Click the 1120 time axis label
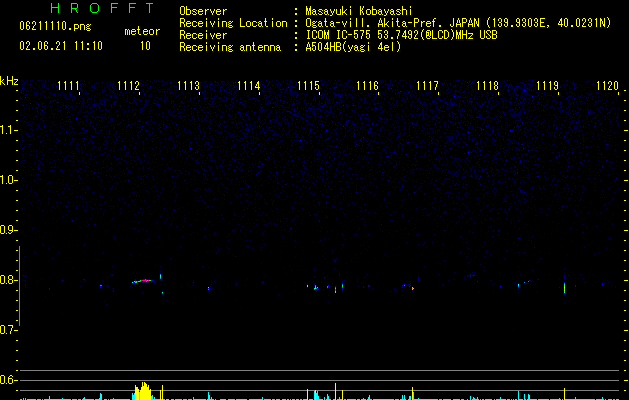This screenshot has width=629, height=400. click(607, 85)
